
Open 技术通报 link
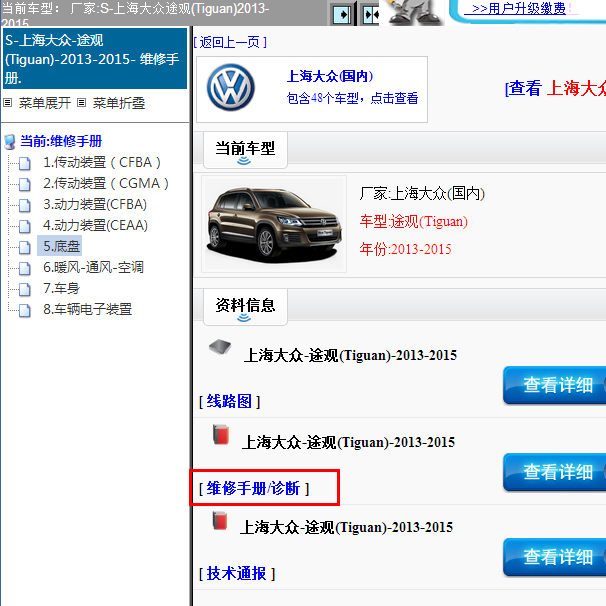click(x=236, y=573)
